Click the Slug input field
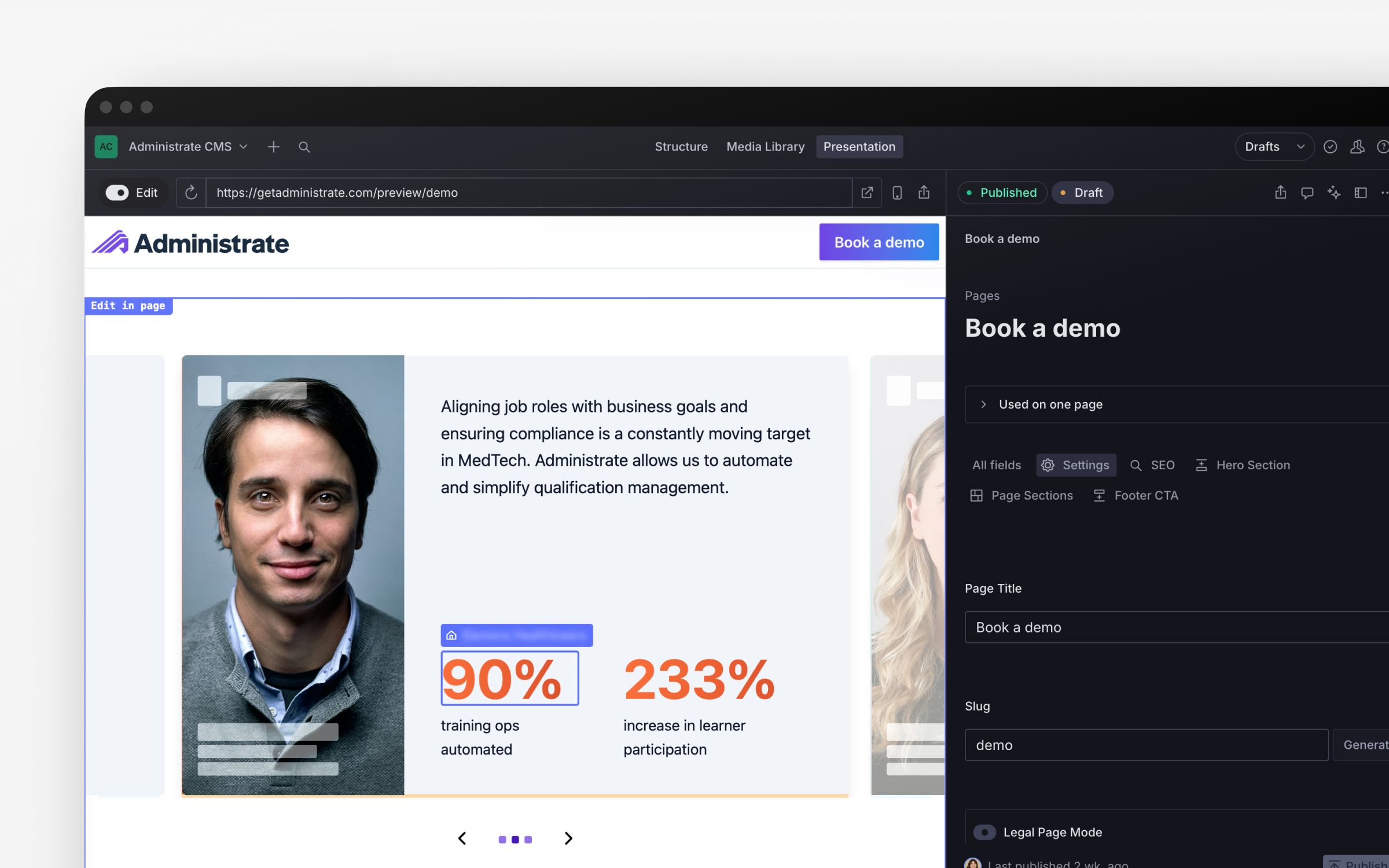1389x868 pixels. coord(1147,745)
